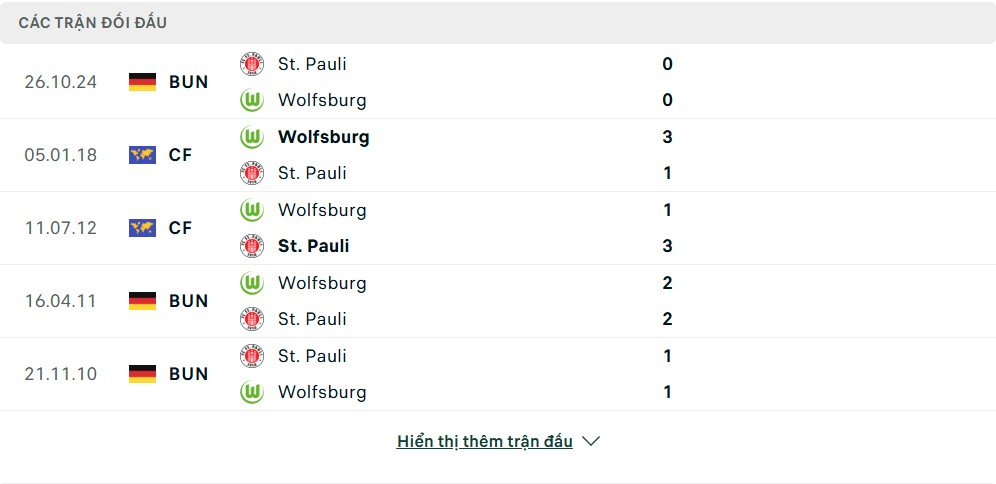Select CF competition label for 05.01.18 match

pyautogui.click(x=180, y=155)
